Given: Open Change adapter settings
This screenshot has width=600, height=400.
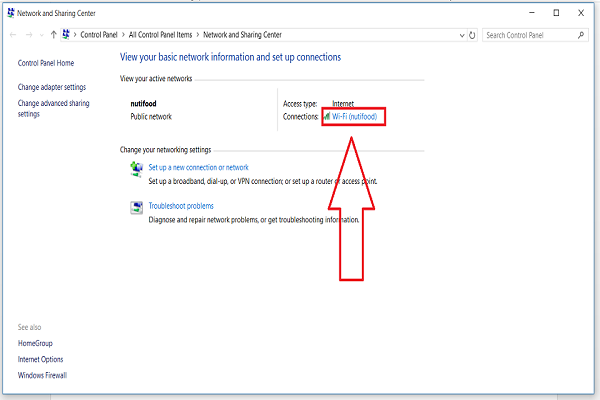Looking at the screenshot, I should point(52,87).
